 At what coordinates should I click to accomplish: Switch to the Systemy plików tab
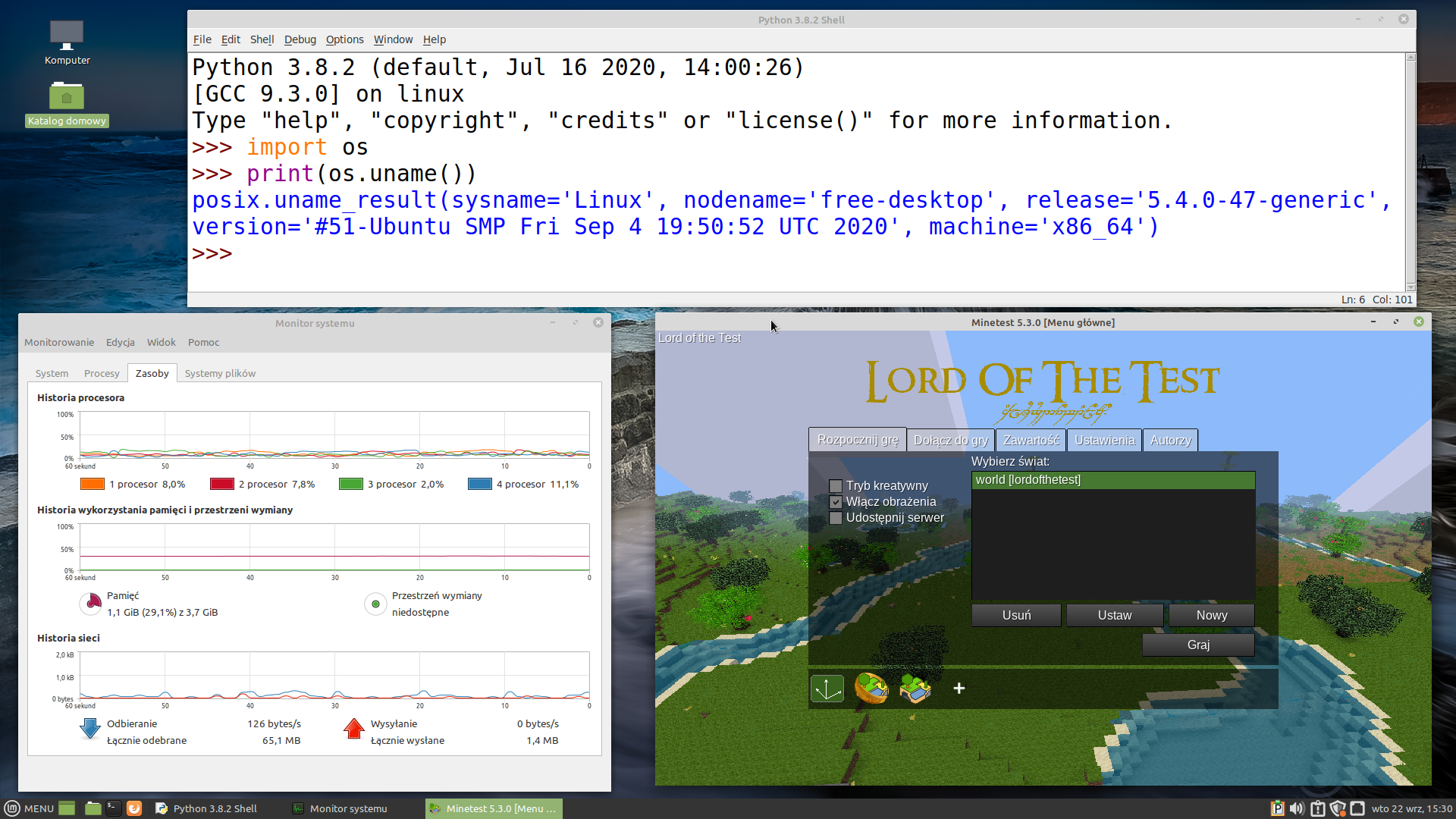tap(220, 373)
